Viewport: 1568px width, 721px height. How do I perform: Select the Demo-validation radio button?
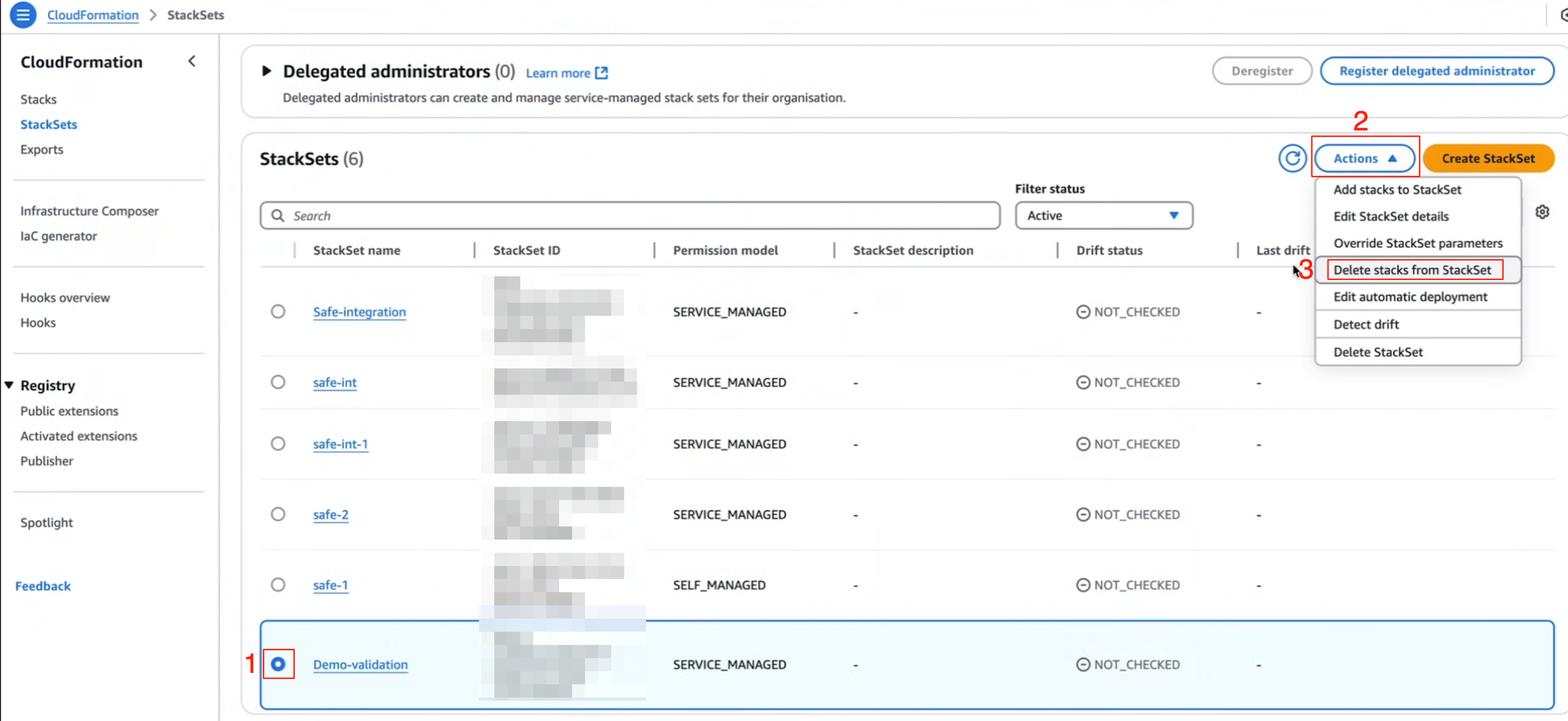(x=278, y=664)
